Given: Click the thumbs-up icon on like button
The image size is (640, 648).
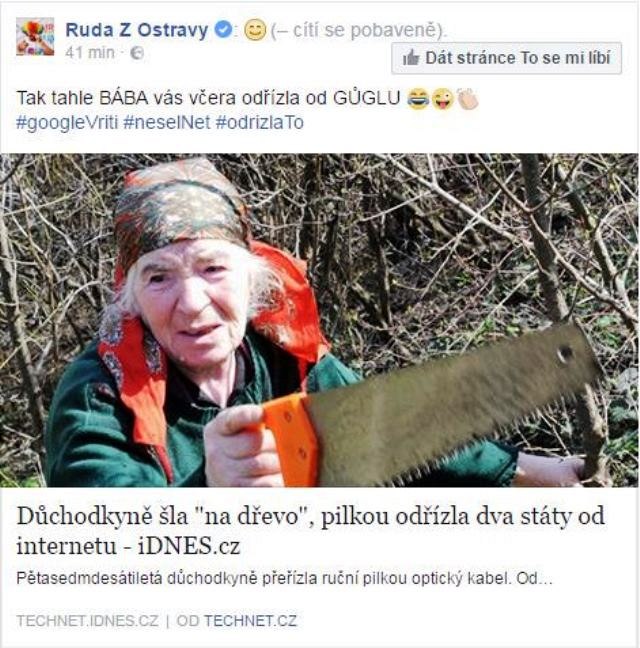Looking at the screenshot, I should click(x=411, y=58).
